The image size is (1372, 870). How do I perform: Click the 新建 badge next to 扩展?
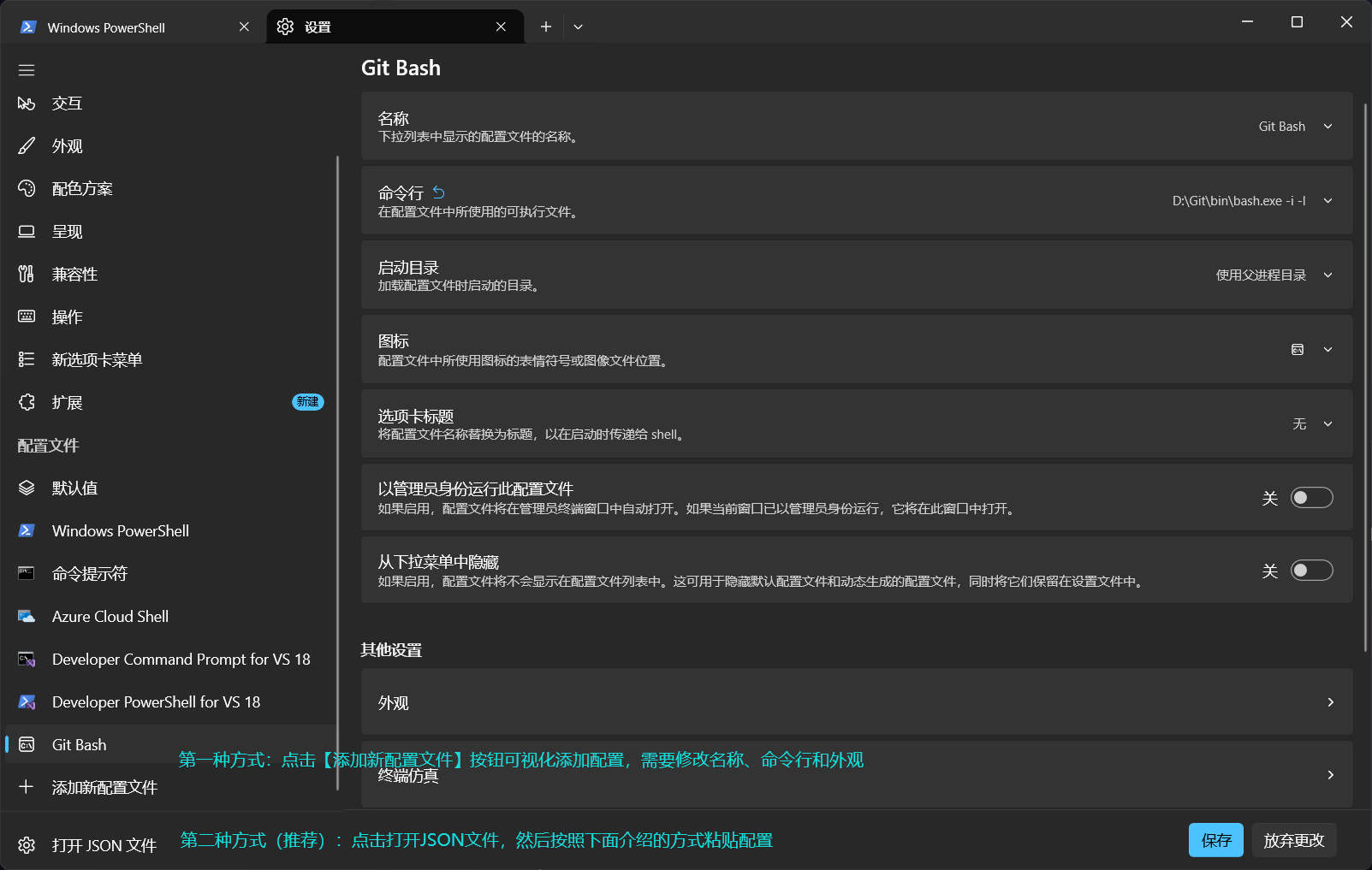(308, 402)
